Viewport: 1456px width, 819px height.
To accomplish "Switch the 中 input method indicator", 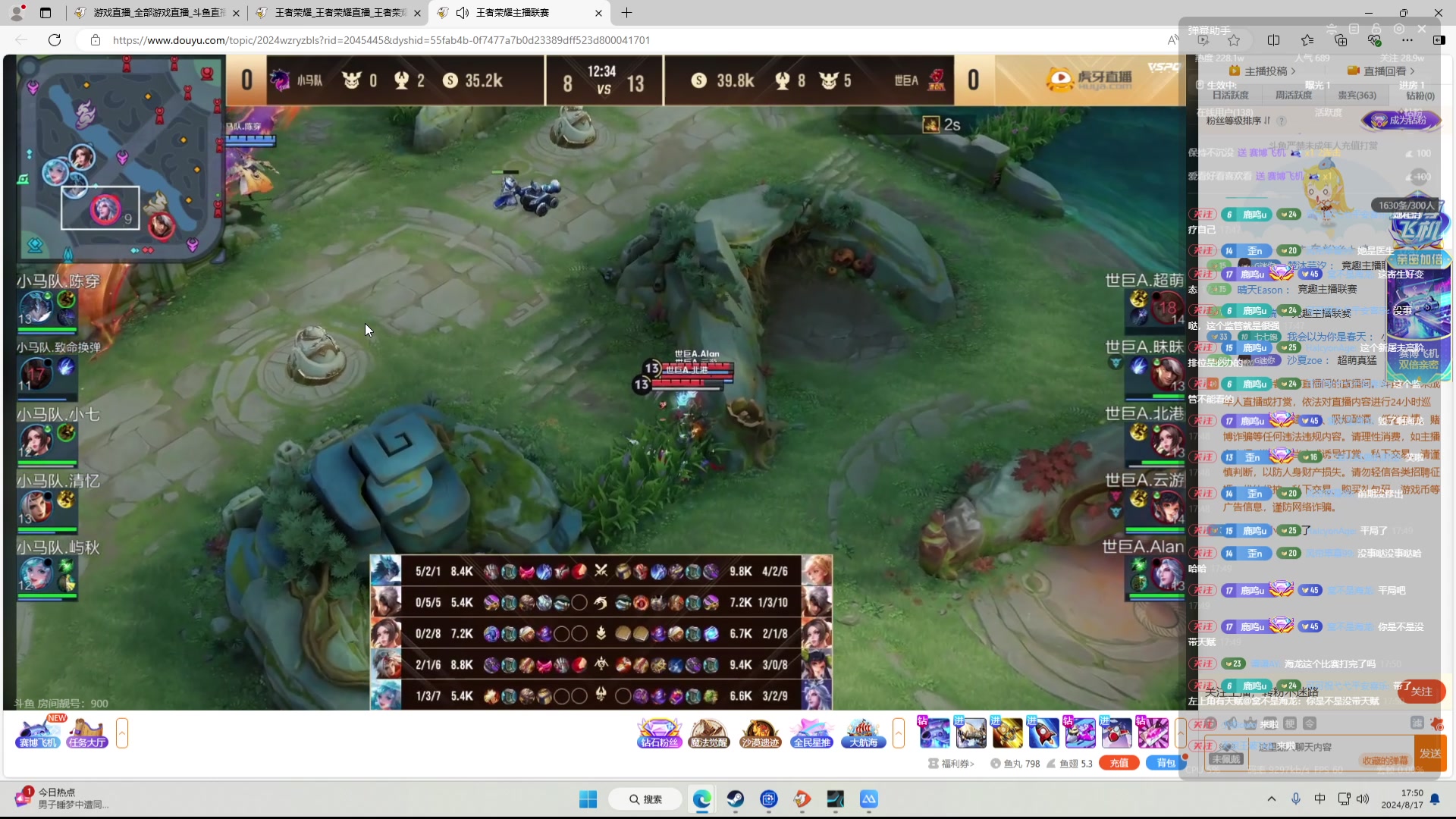I will click(1320, 799).
